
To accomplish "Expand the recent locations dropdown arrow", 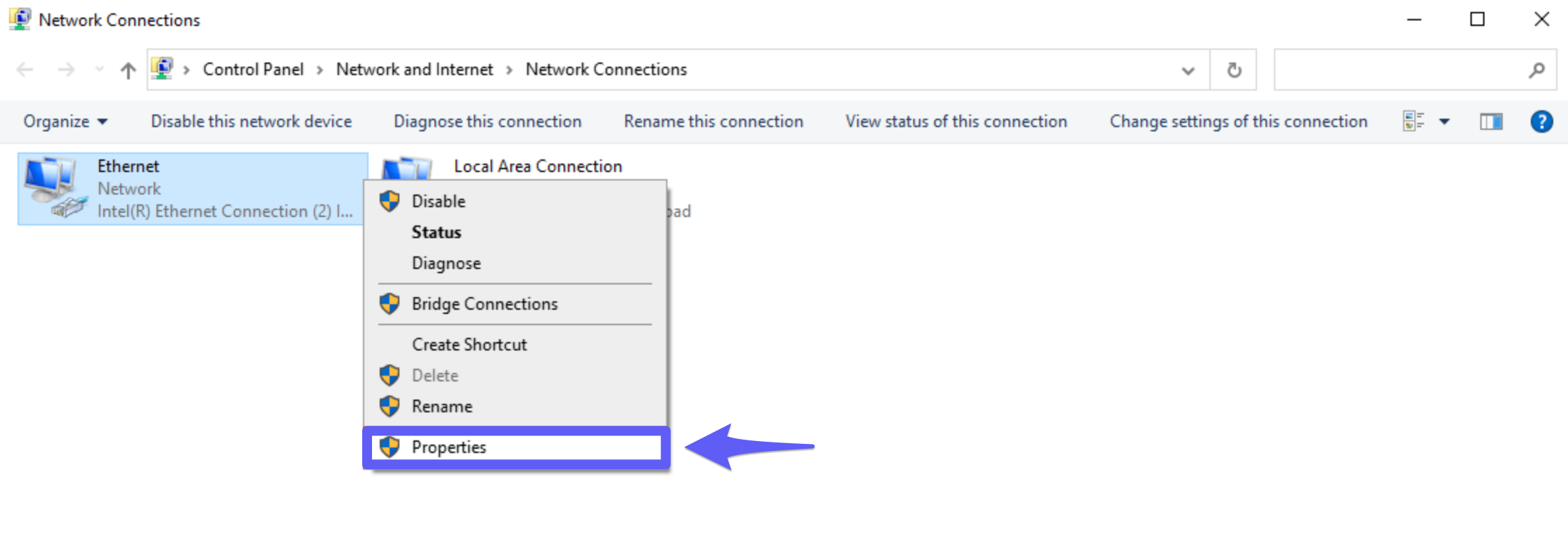I will point(99,70).
